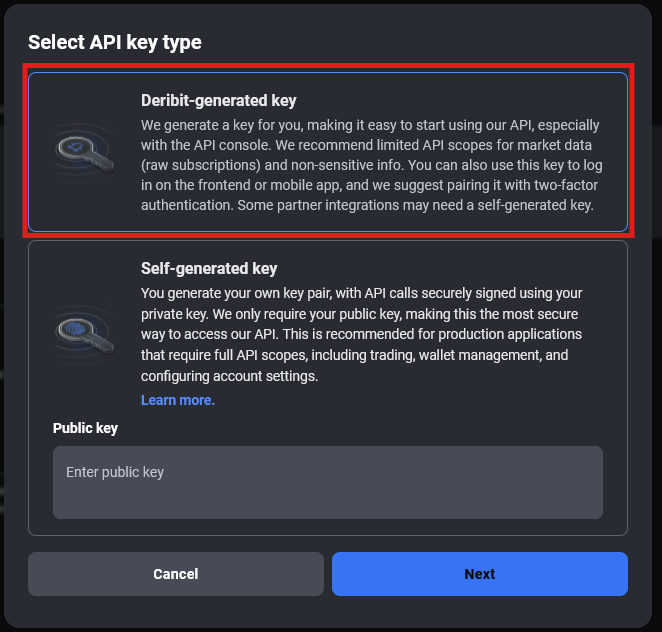Click the 'Self-generated key' title

(x=209, y=268)
